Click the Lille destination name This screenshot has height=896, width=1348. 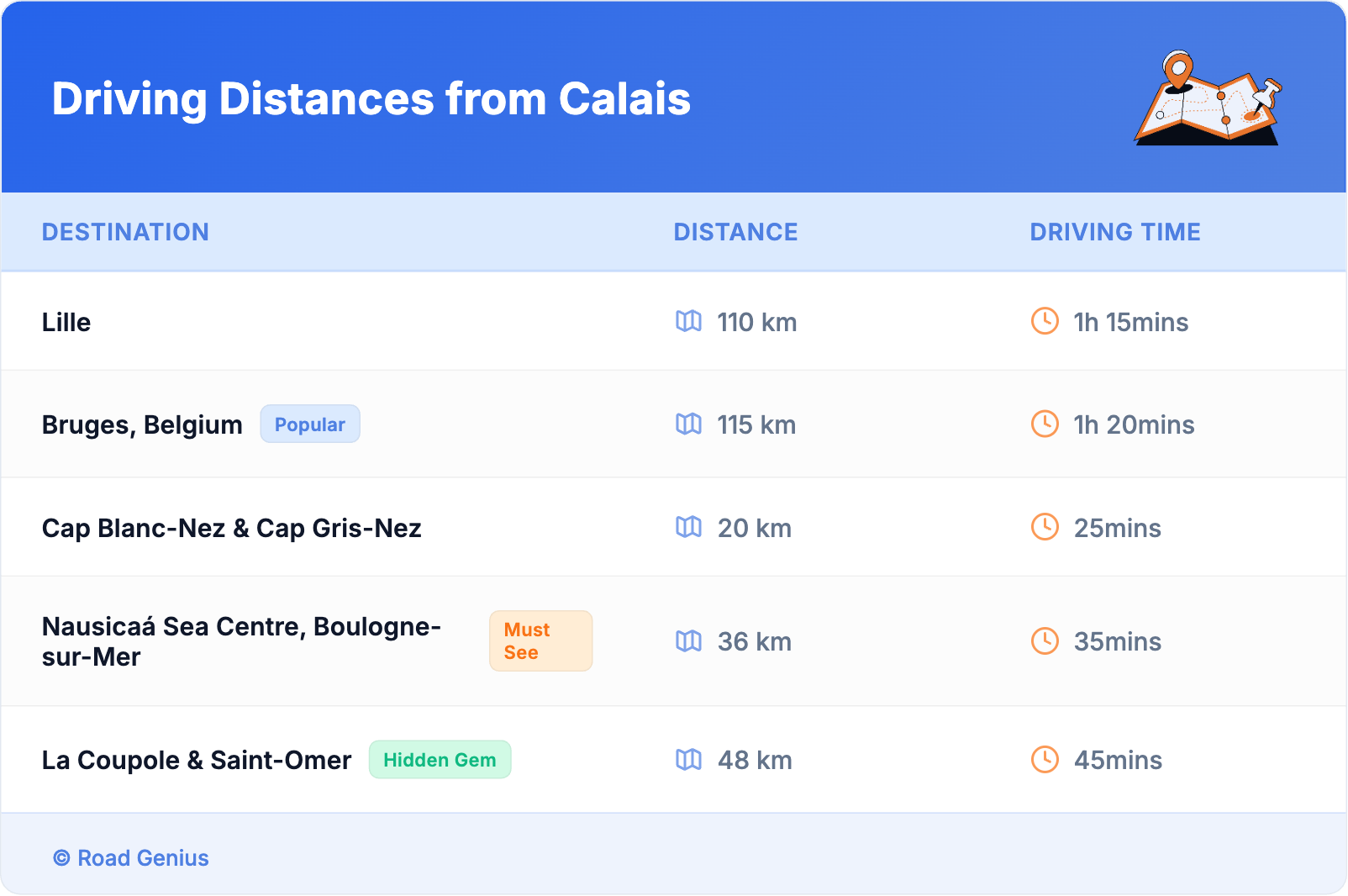(66, 322)
